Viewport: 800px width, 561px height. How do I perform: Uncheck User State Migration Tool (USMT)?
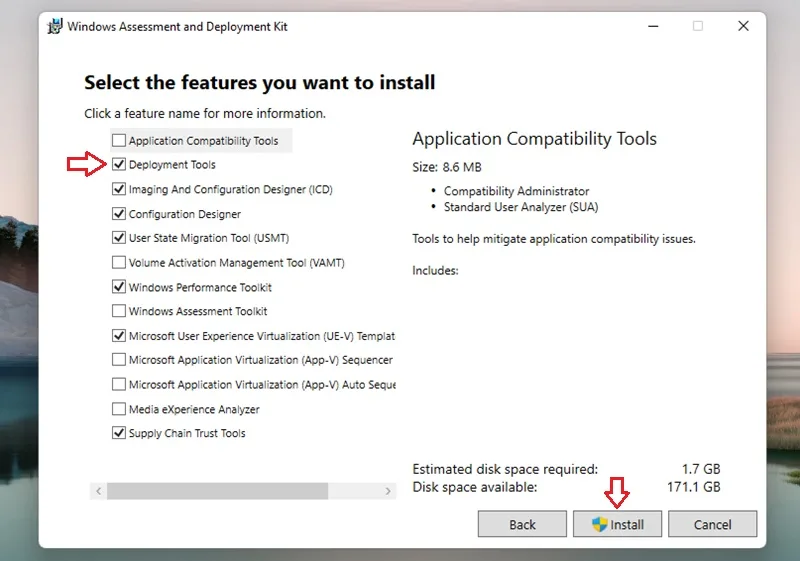[119, 238]
